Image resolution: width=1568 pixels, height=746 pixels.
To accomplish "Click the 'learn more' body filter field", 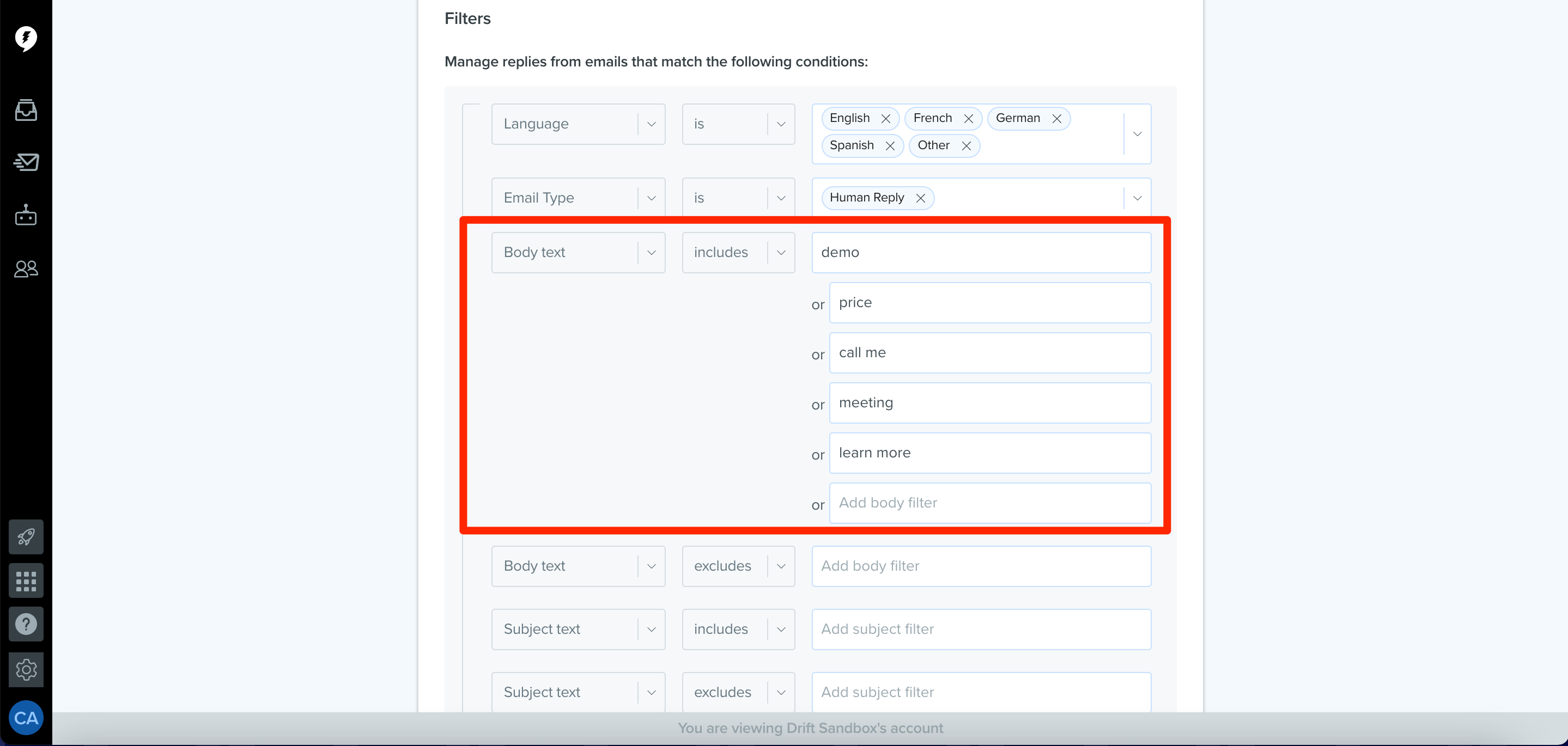I will [x=990, y=453].
